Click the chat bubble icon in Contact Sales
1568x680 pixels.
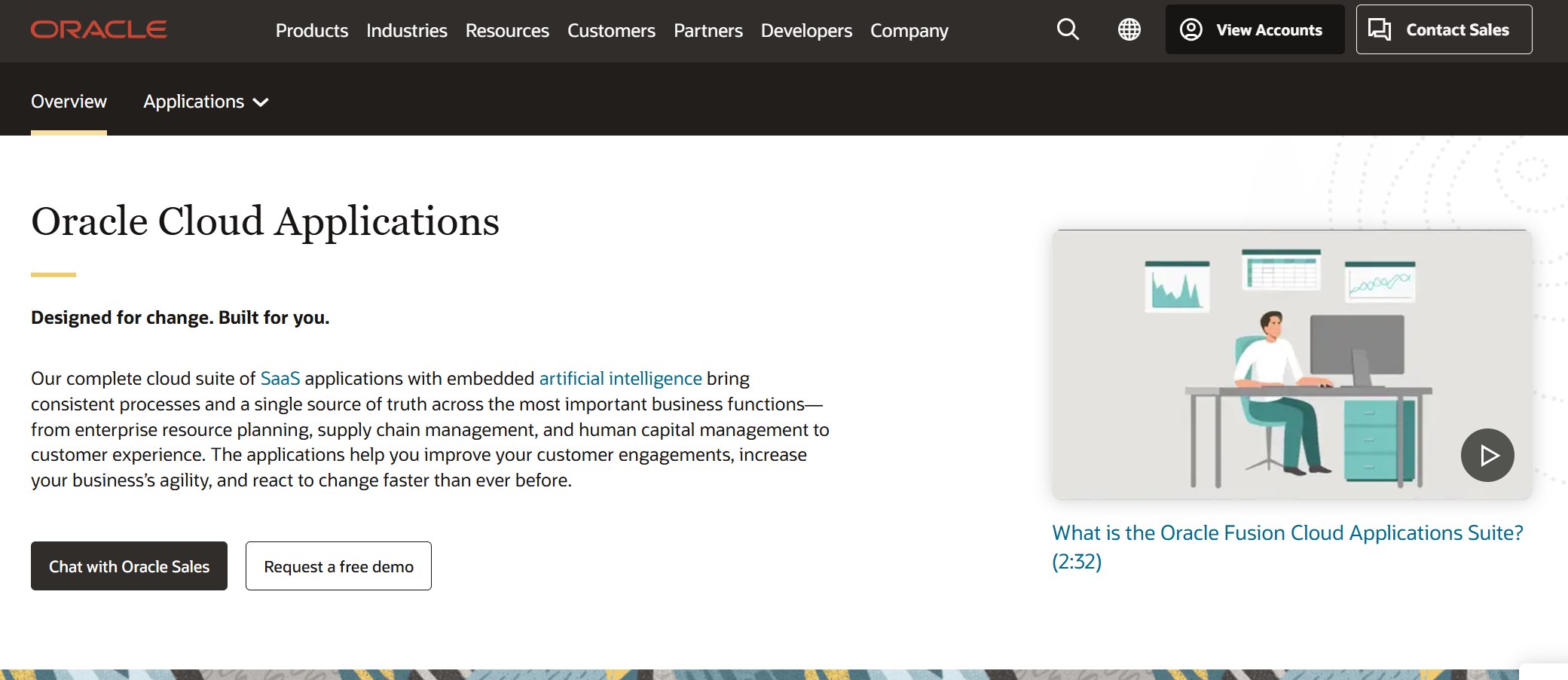(x=1380, y=30)
